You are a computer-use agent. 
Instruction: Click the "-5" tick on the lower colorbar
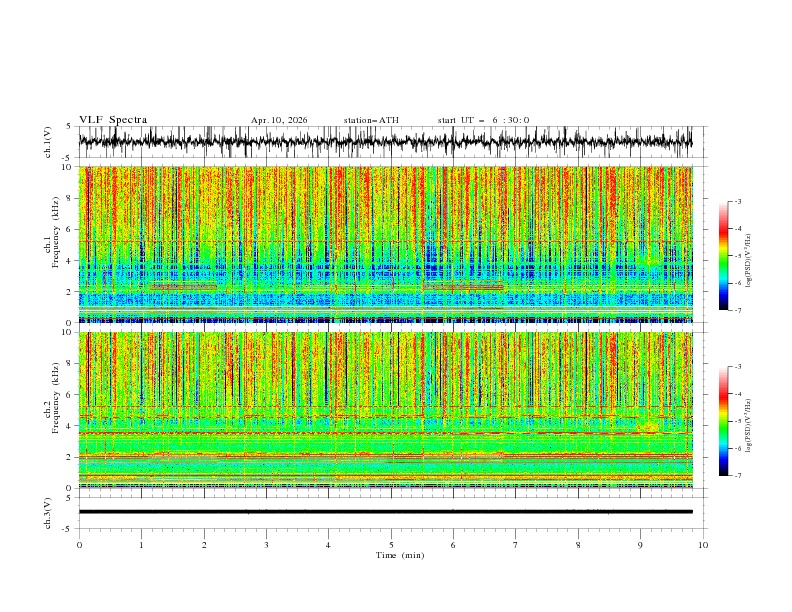(x=737, y=421)
